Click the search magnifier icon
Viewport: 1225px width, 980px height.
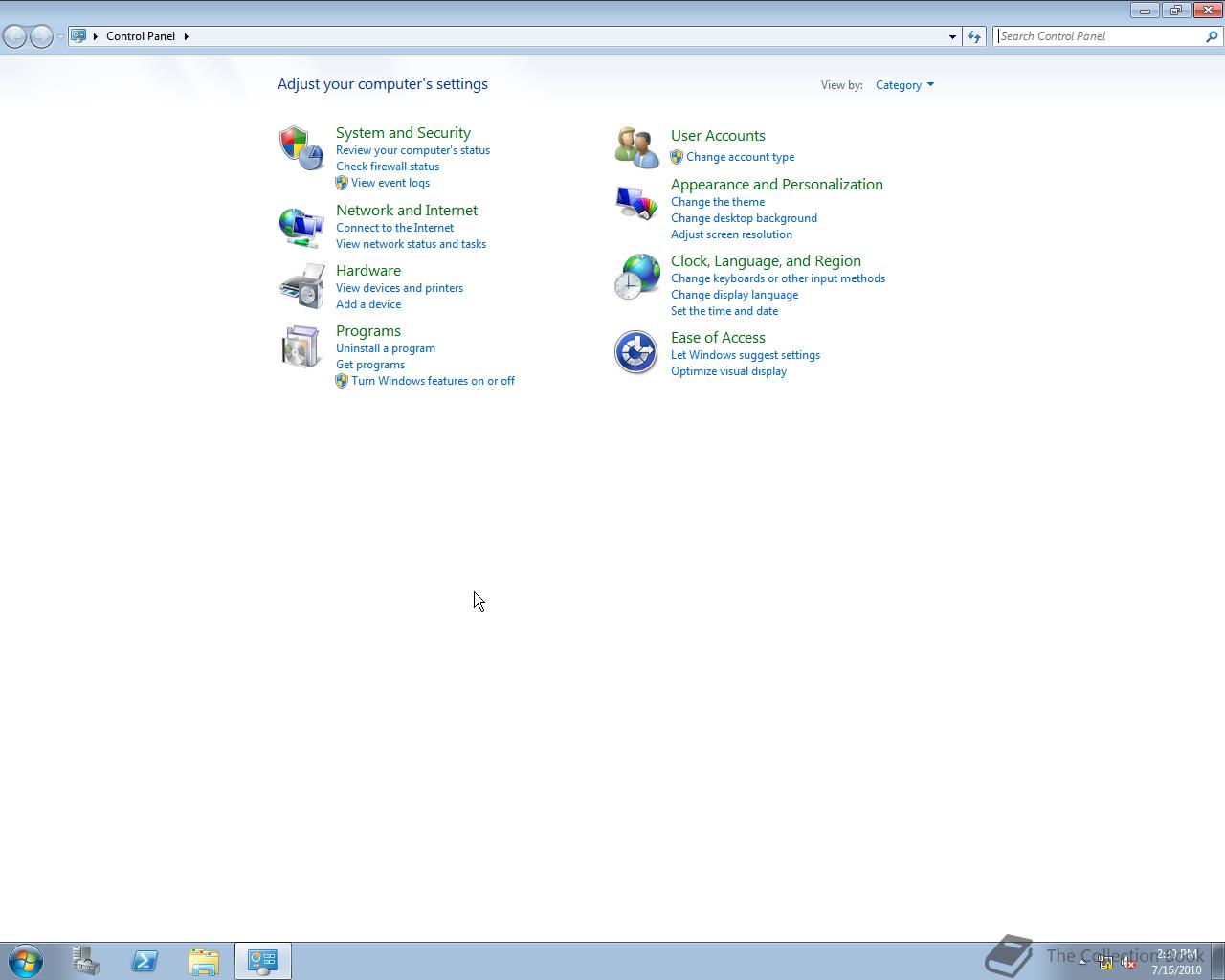(x=1212, y=36)
